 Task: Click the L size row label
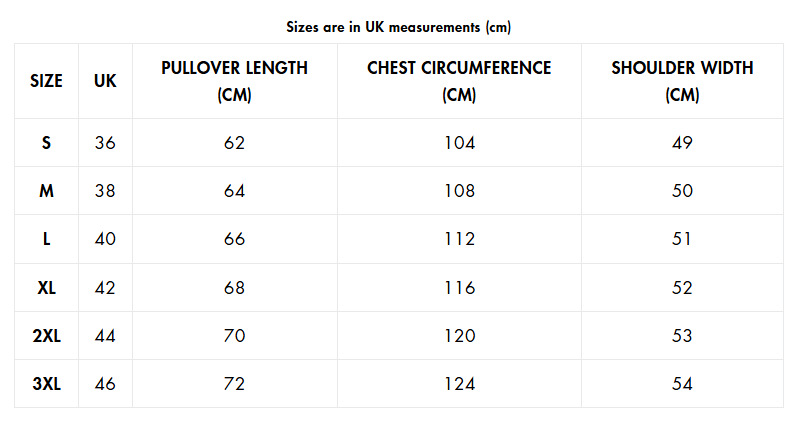(x=46, y=239)
